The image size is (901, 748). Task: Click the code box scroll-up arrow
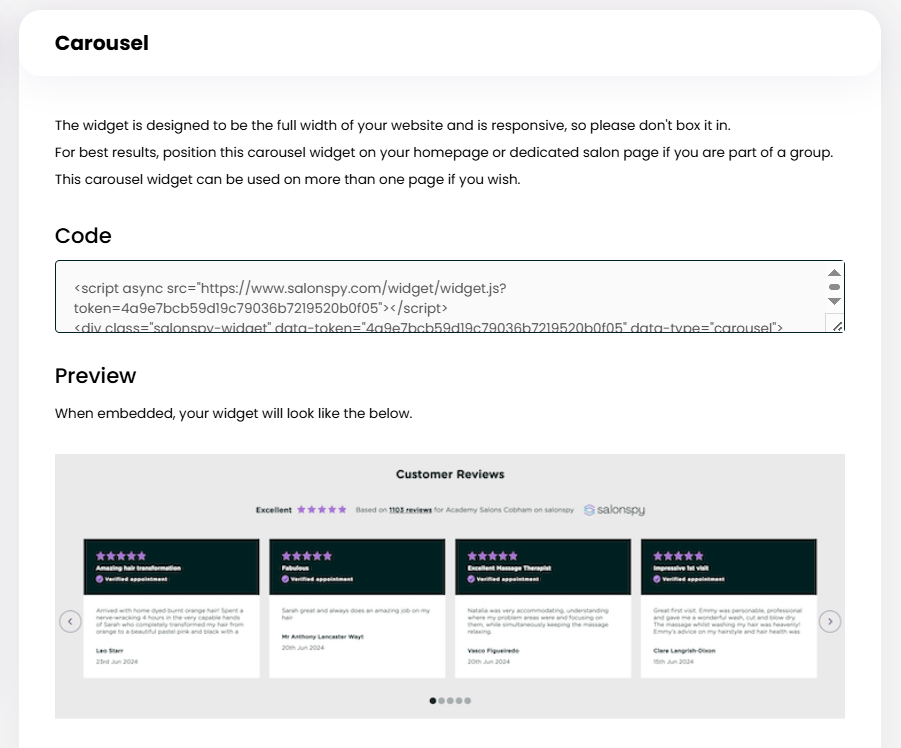pyautogui.click(x=834, y=273)
